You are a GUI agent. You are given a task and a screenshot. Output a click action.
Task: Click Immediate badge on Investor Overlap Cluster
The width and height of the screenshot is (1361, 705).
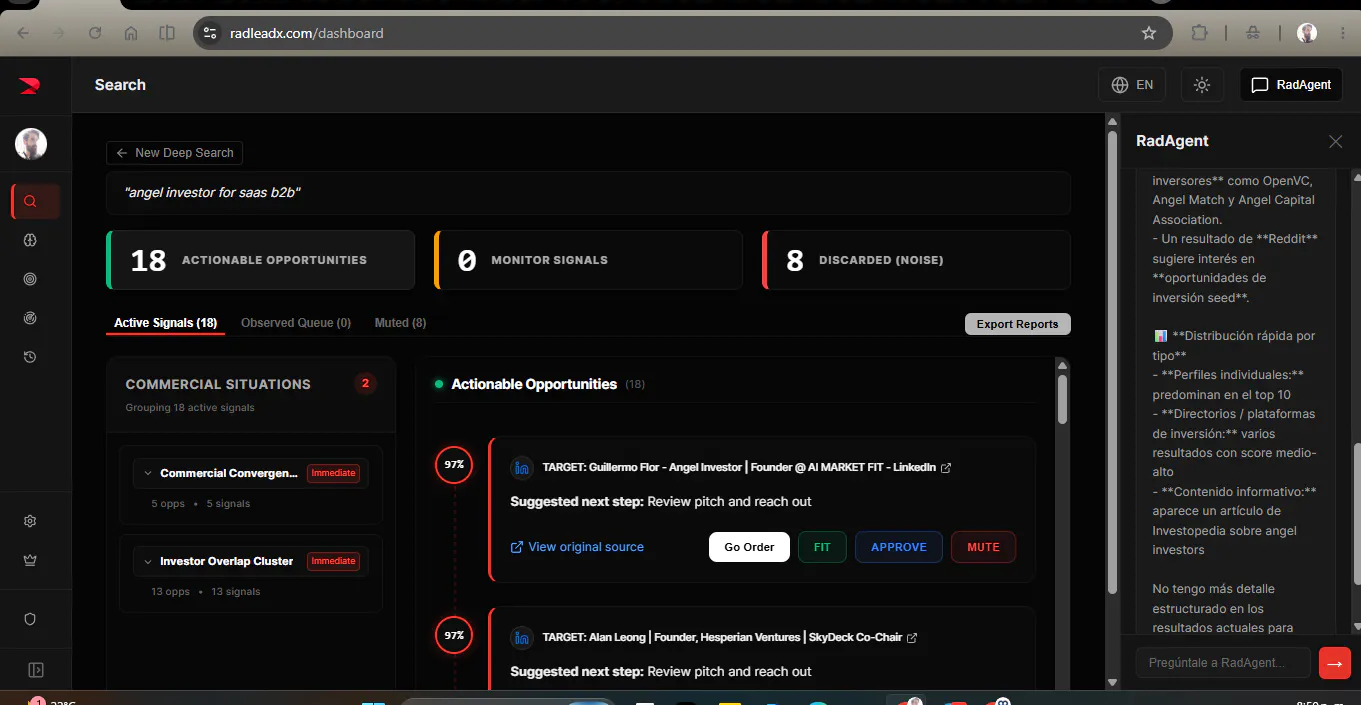[x=333, y=561]
